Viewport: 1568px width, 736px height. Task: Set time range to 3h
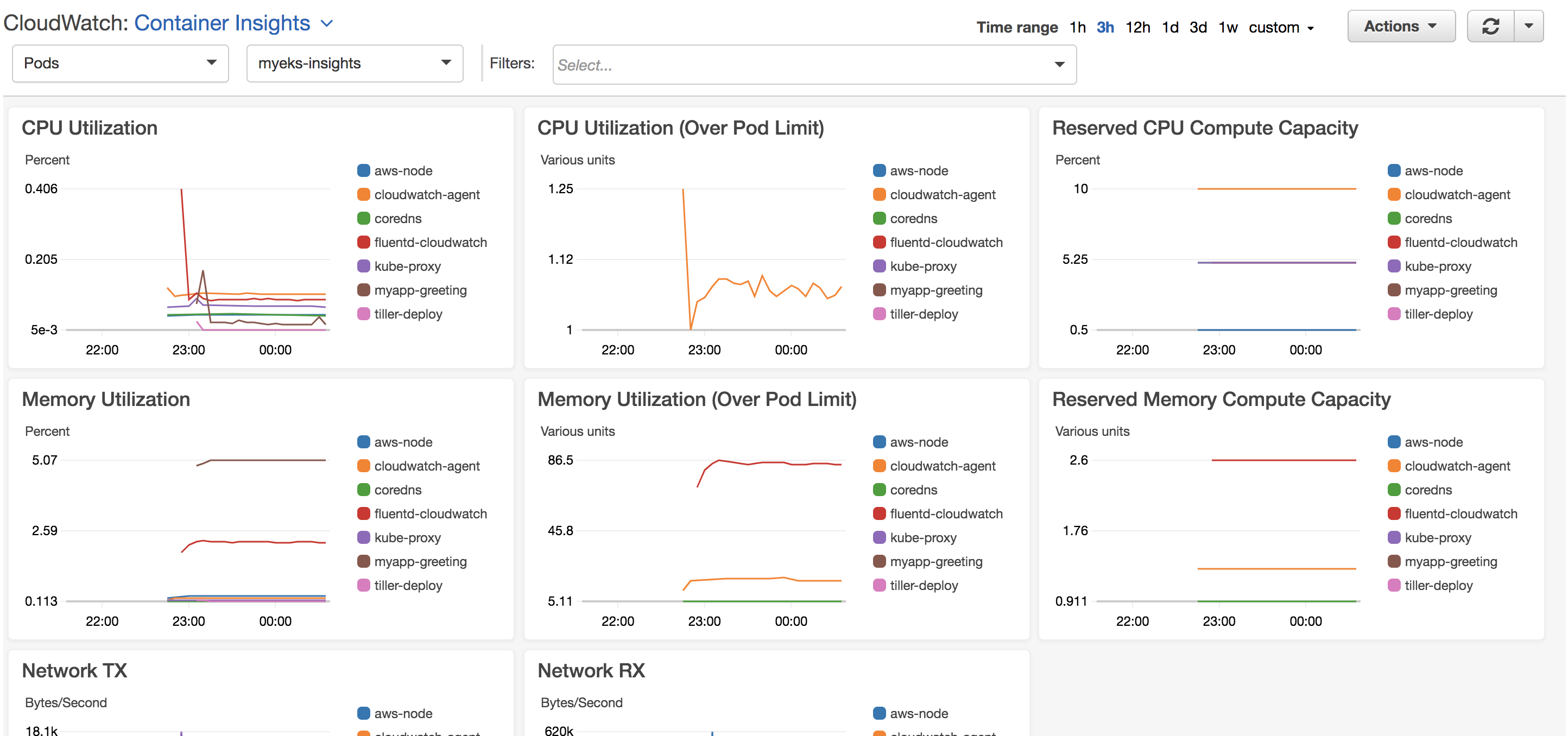pyautogui.click(x=1105, y=27)
